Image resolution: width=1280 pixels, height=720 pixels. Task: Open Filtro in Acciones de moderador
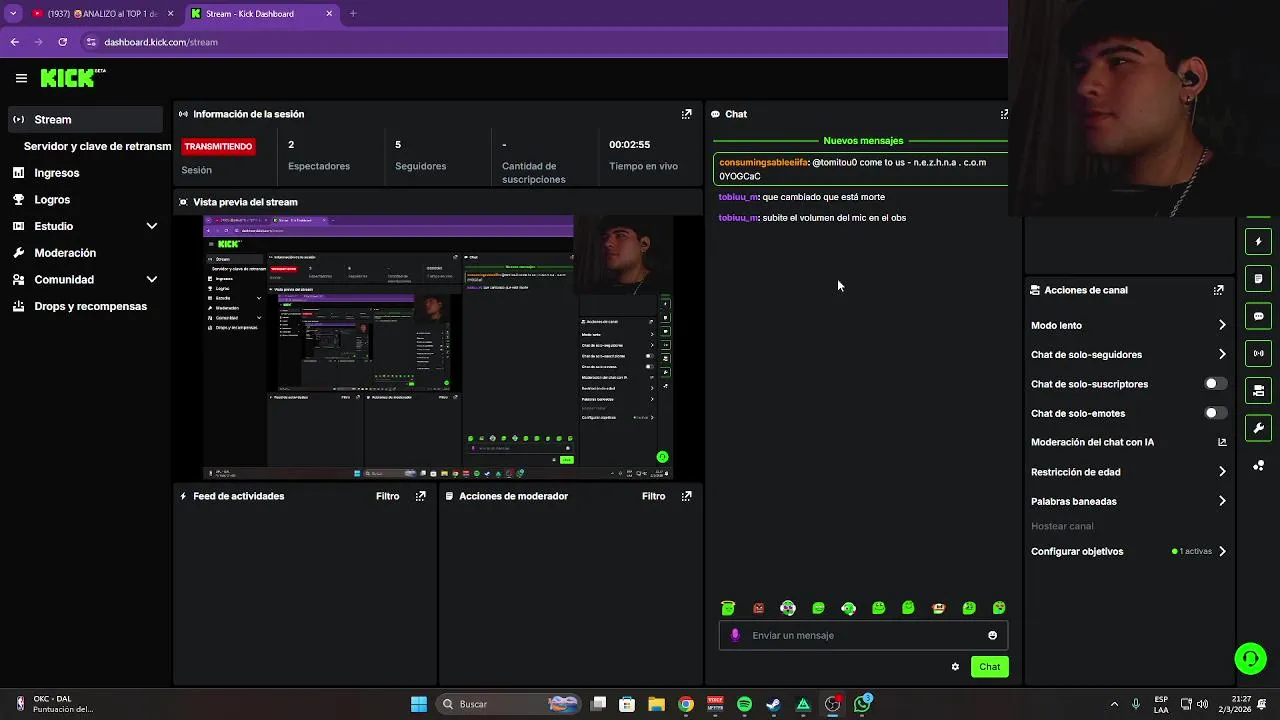point(653,496)
